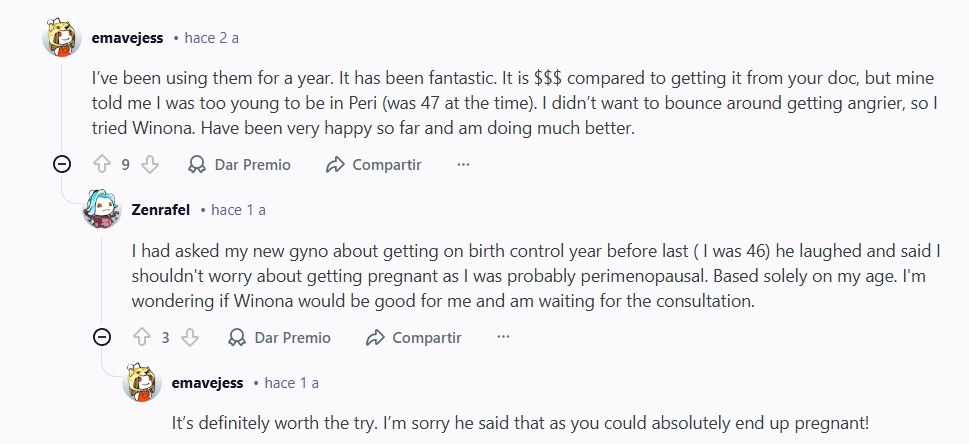Collapse Zenrafel's reply thread
This screenshot has height=444, width=969.
click(x=102, y=337)
